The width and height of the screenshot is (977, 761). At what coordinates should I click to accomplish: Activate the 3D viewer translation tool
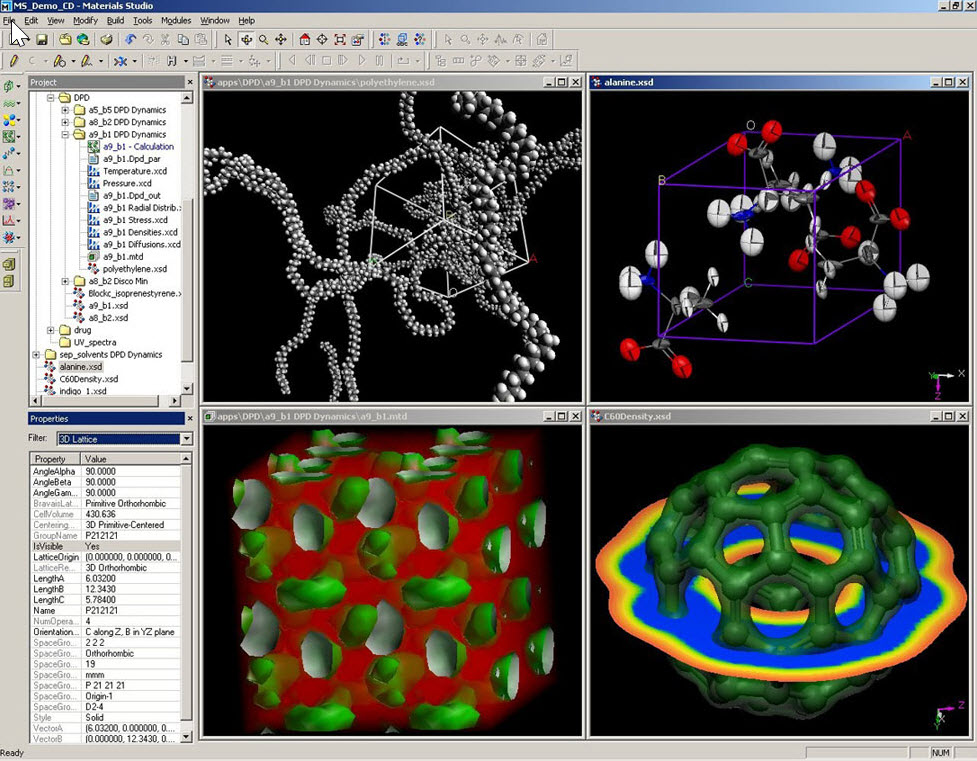coord(281,40)
